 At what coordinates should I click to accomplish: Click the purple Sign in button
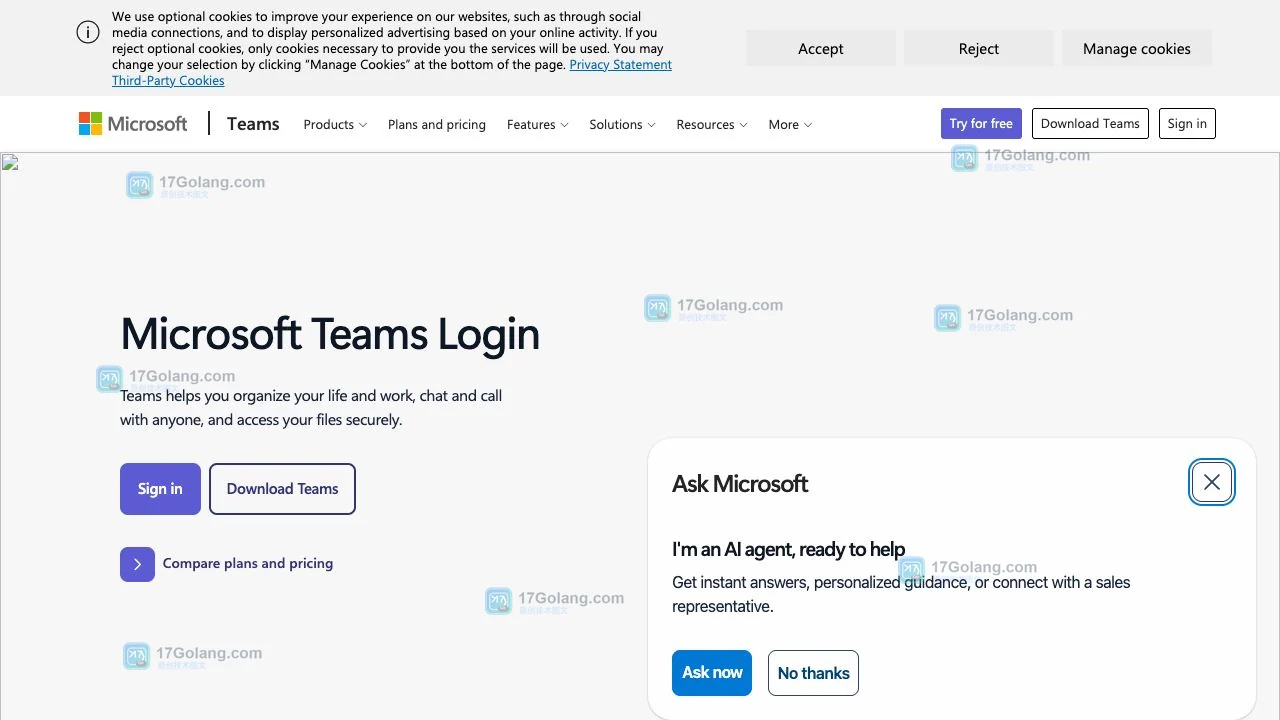(x=160, y=489)
